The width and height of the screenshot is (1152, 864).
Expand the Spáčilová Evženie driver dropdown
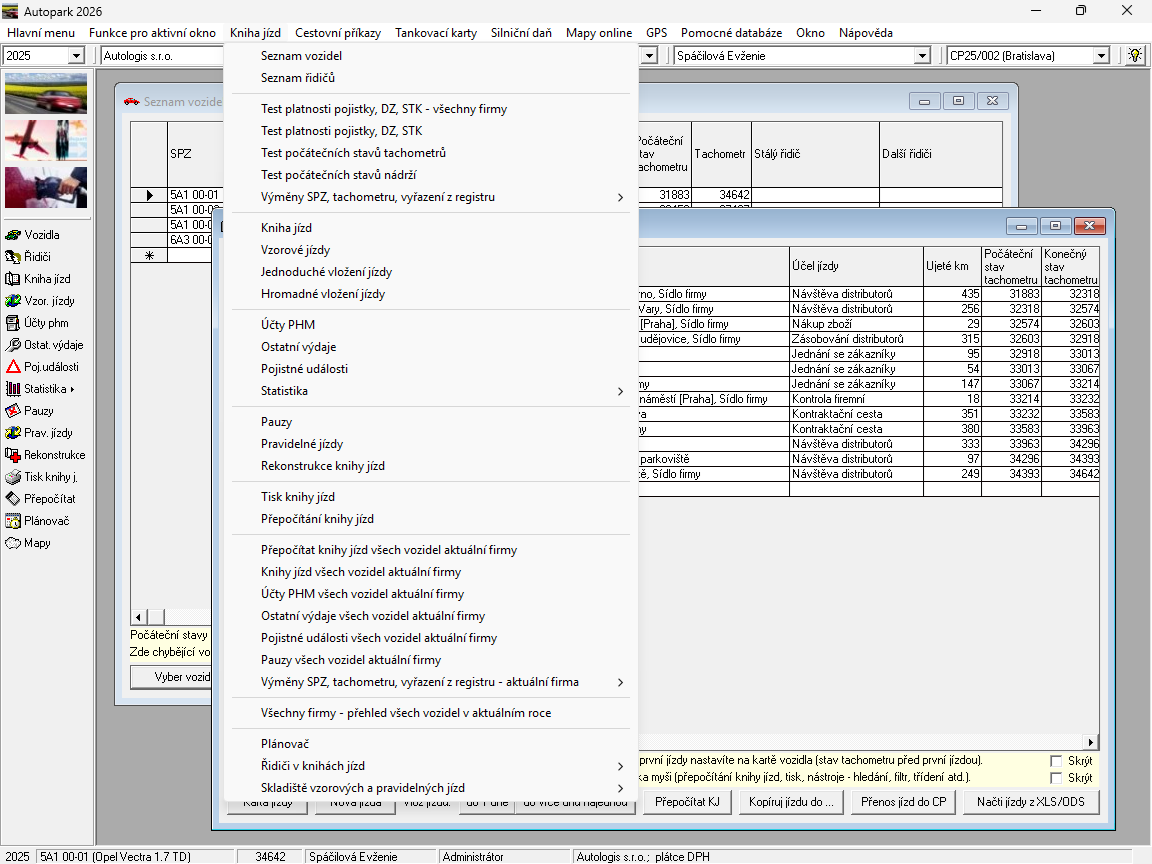921,56
